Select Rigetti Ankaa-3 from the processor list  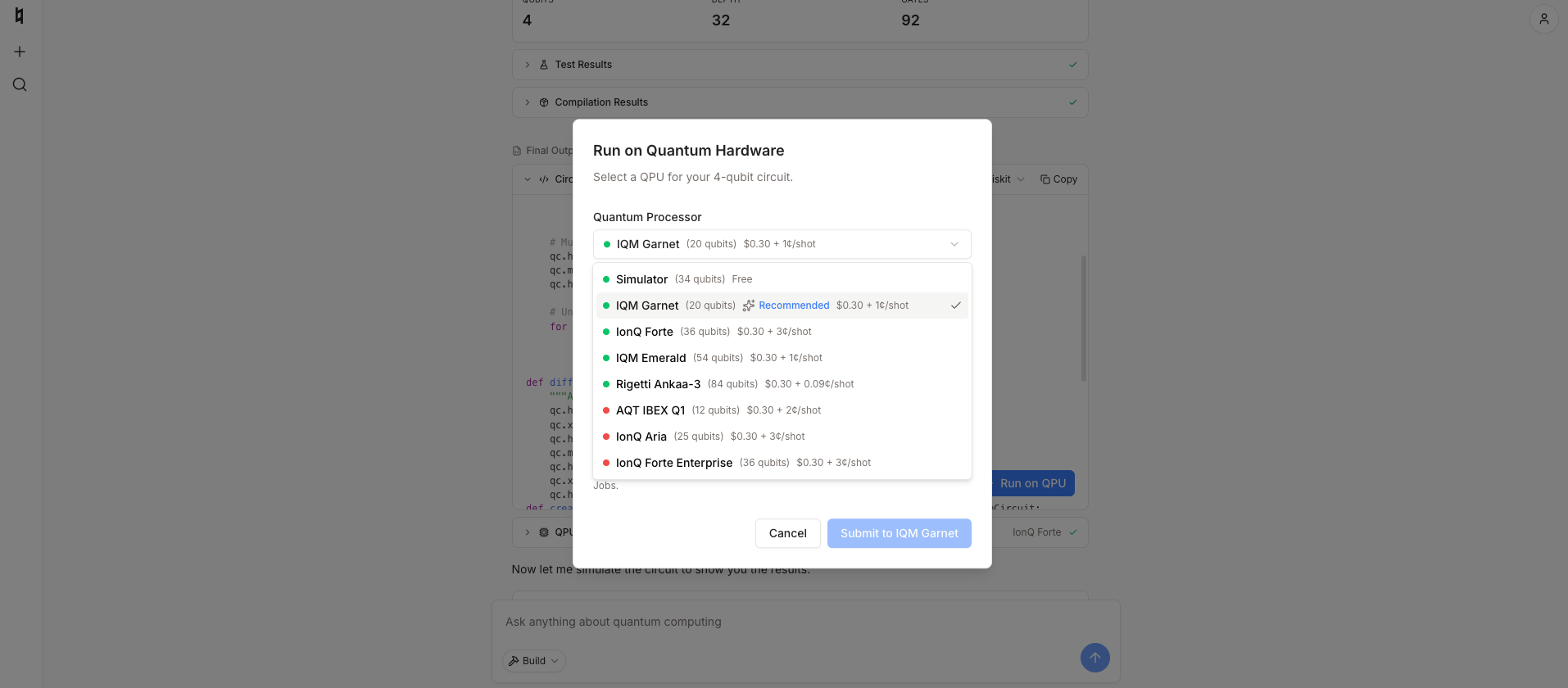782,384
